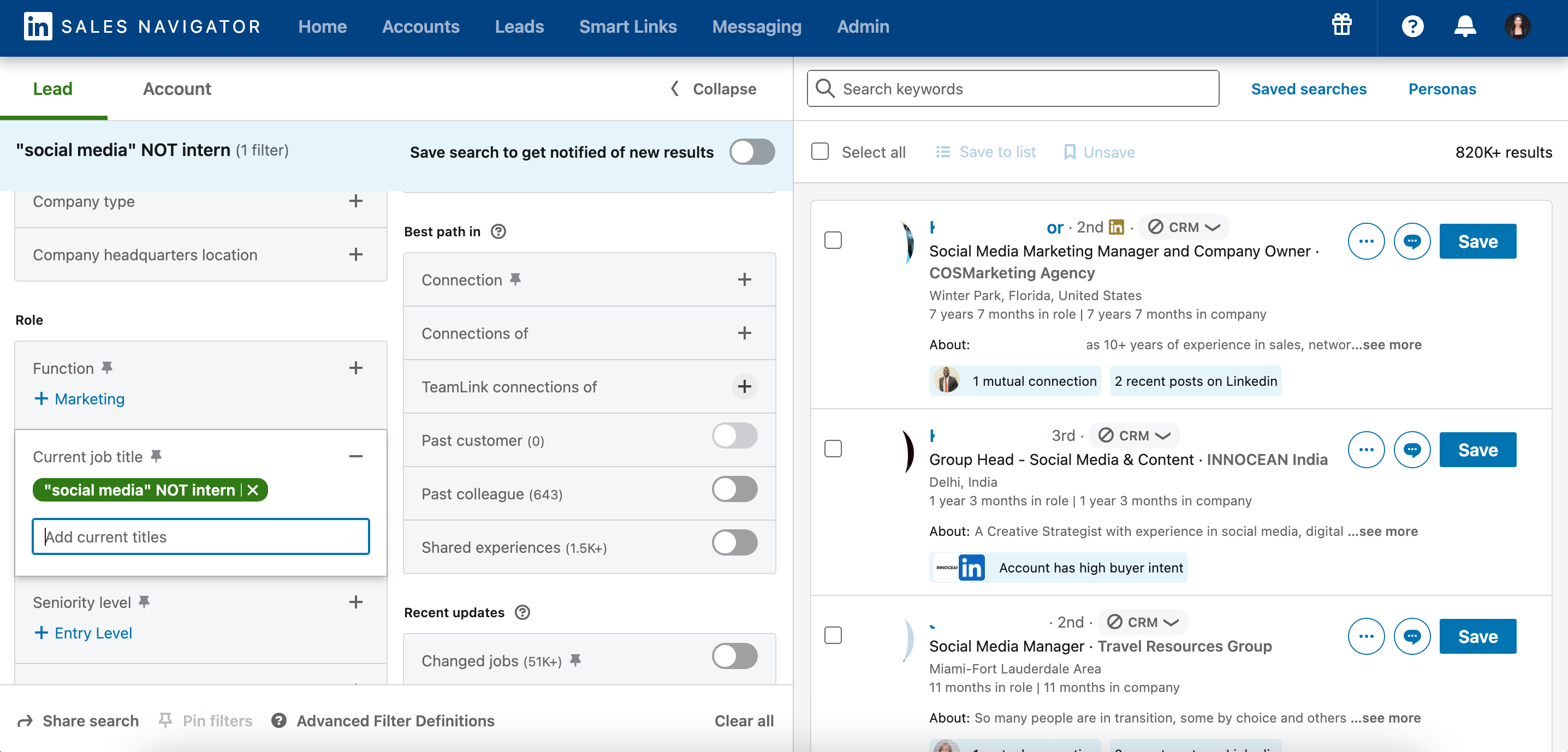Click the Share search arrow icon

25,721
